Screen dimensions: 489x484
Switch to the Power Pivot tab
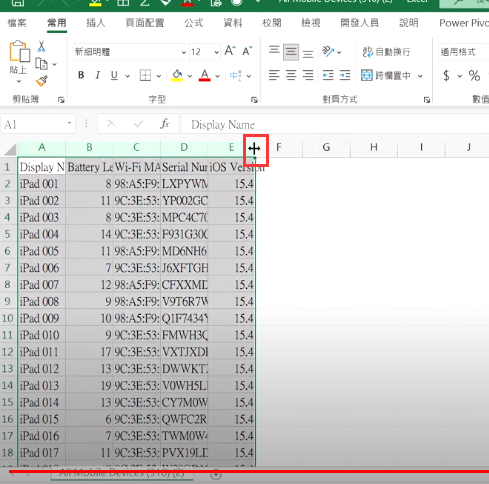464,23
